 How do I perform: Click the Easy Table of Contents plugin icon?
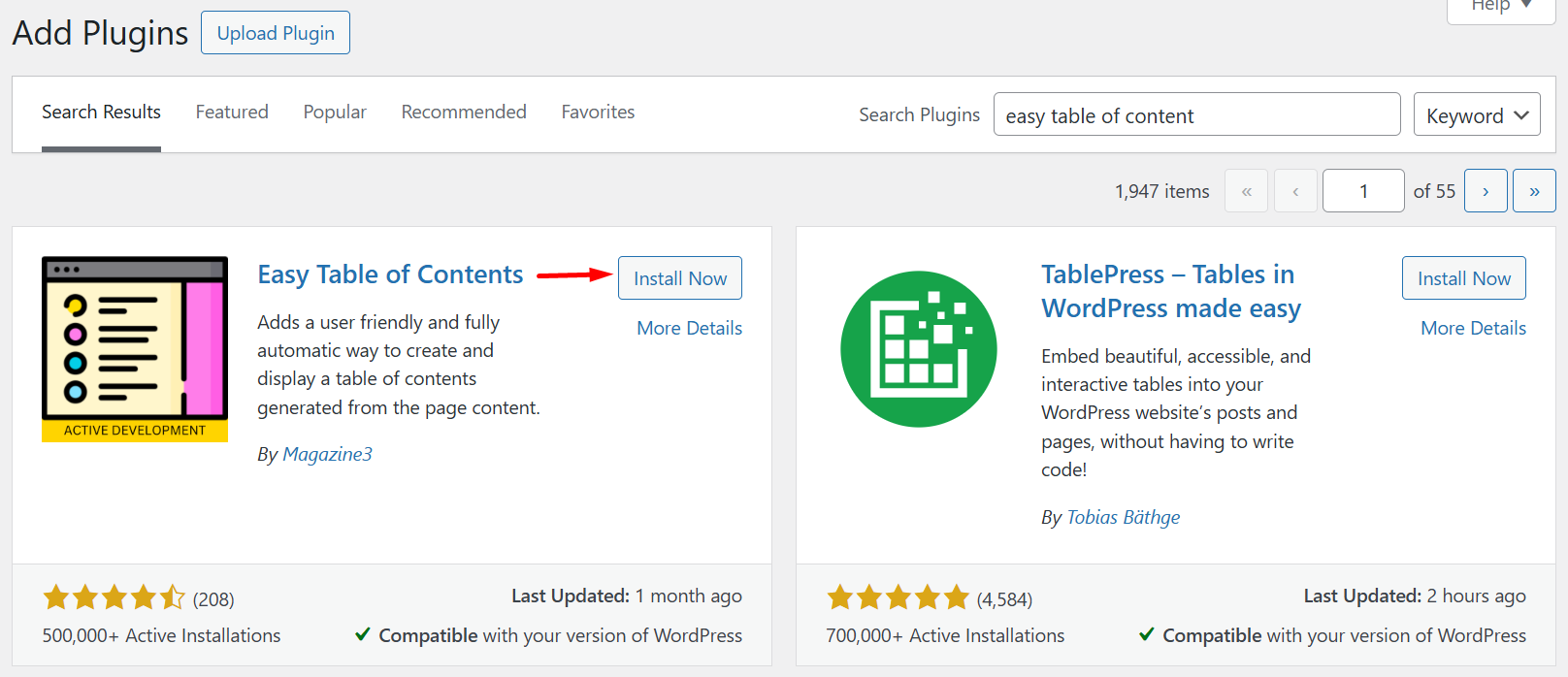pyautogui.click(x=135, y=349)
